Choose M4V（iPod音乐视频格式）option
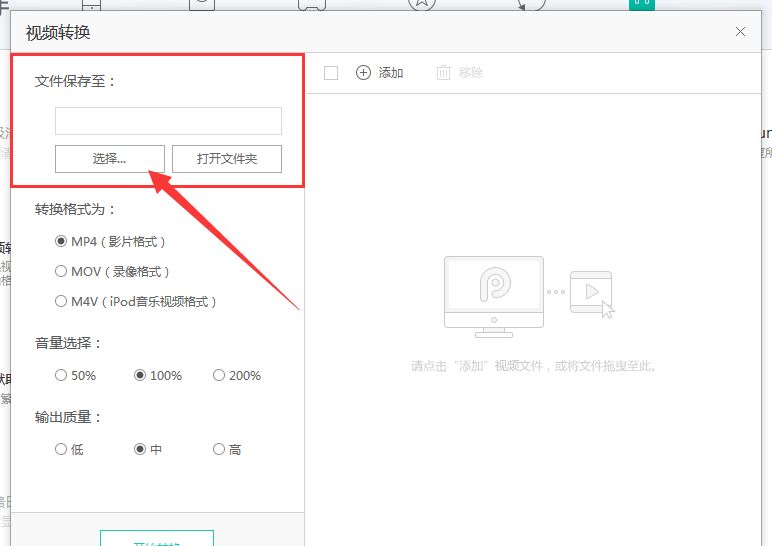The height and width of the screenshot is (546, 772). coord(61,301)
